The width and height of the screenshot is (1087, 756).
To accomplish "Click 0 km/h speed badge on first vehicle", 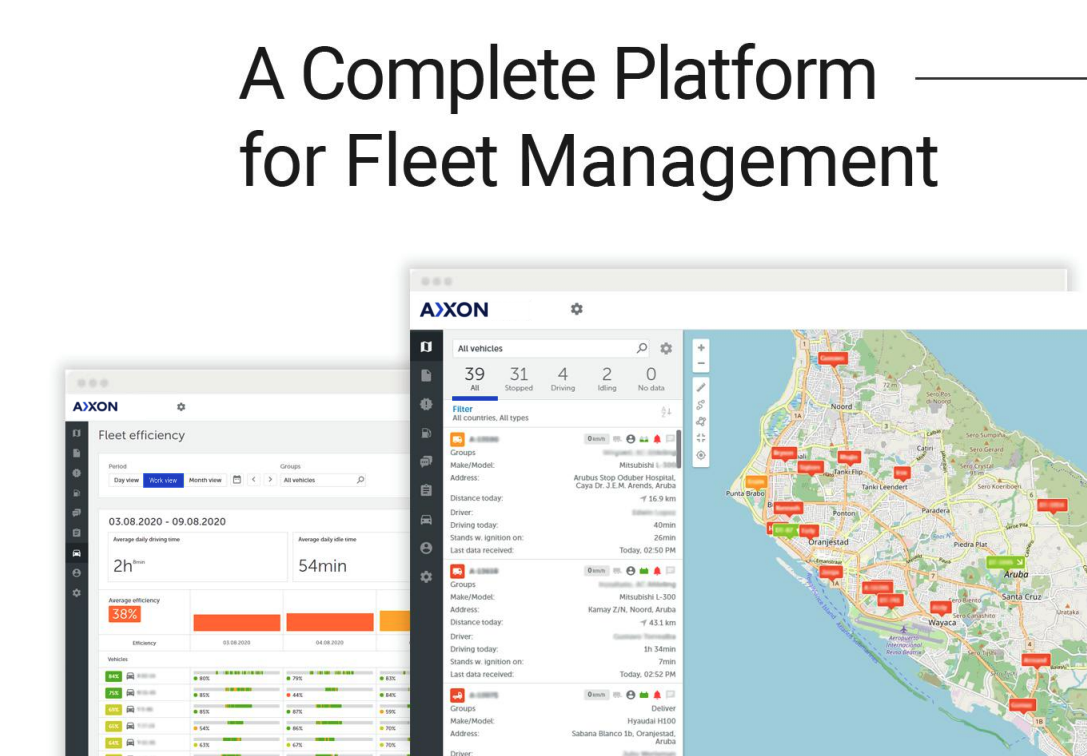I will tap(596, 439).
